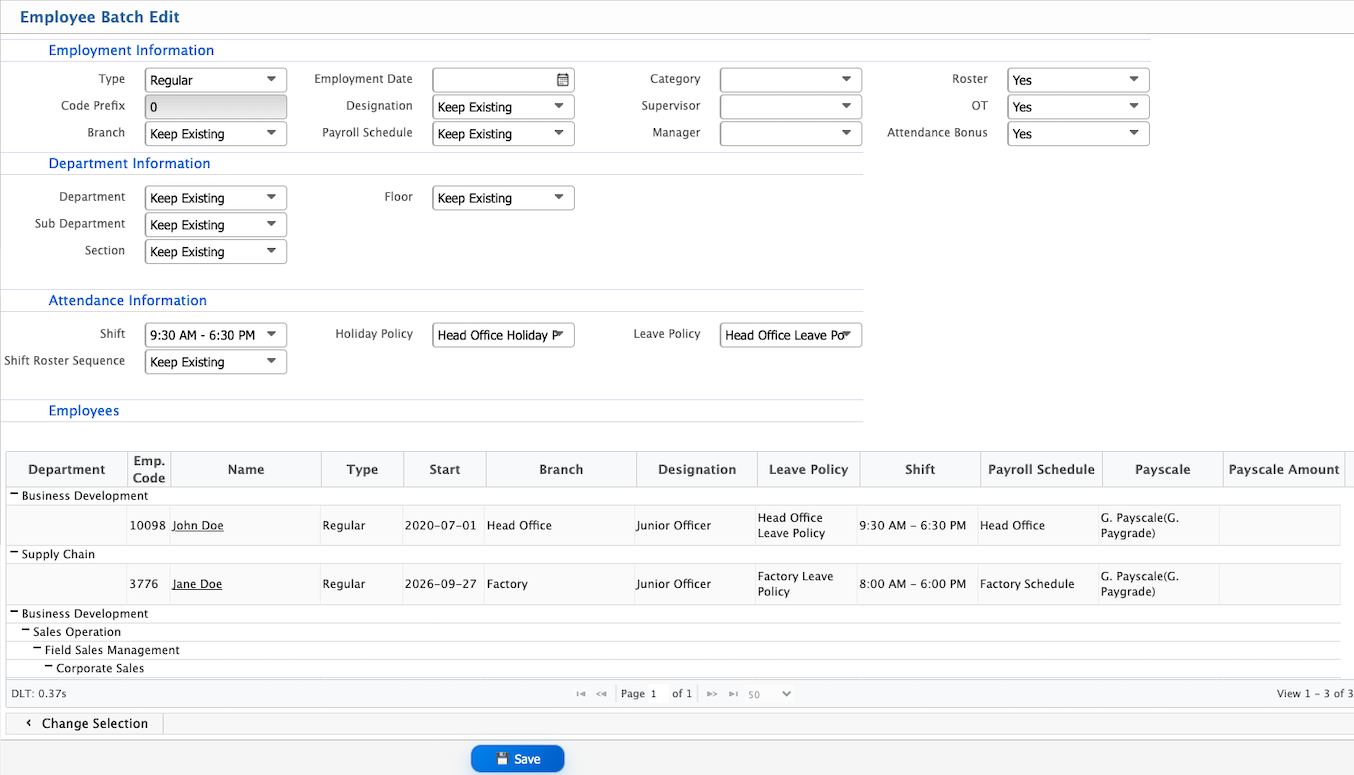Collapse the Supply Chain group row

pyautogui.click(x=14, y=553)
